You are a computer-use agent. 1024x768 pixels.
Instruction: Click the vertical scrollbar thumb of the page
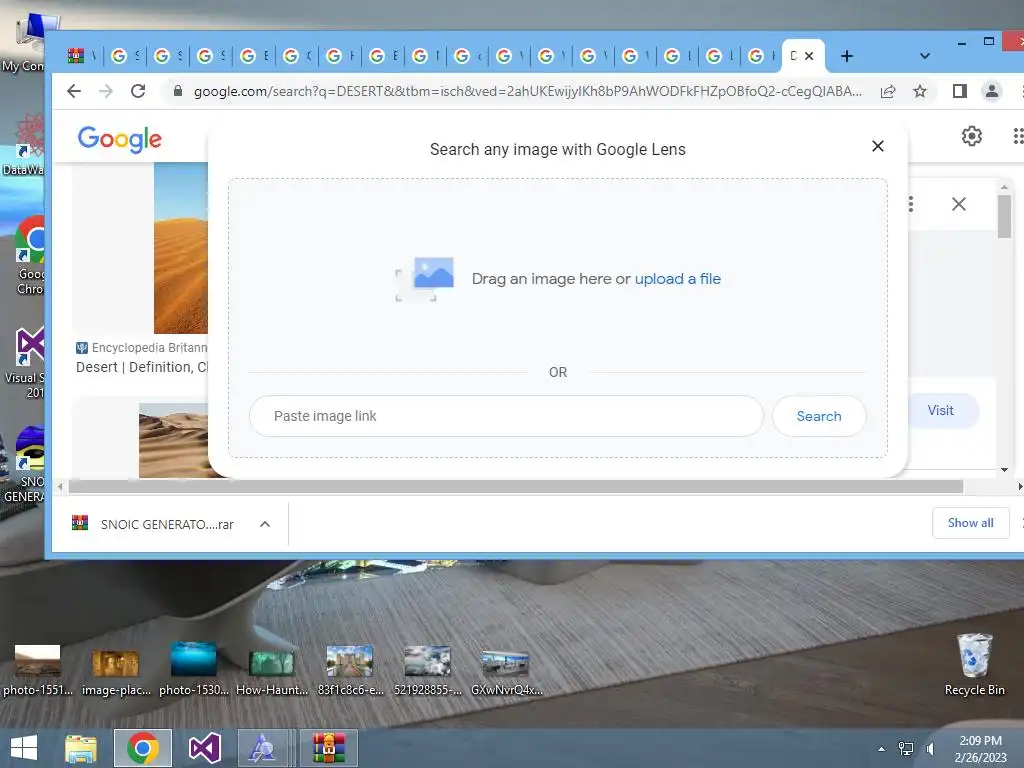tap(1004, 217)
